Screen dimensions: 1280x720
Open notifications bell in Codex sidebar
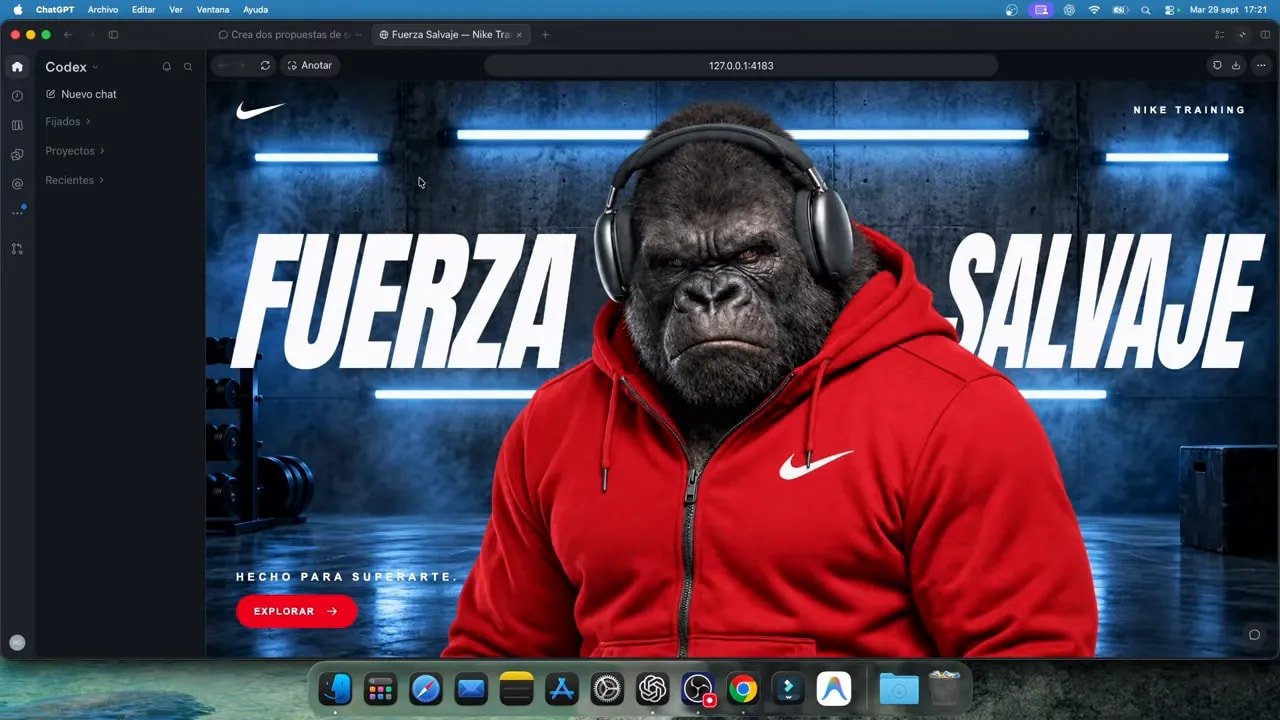(166, 67)
